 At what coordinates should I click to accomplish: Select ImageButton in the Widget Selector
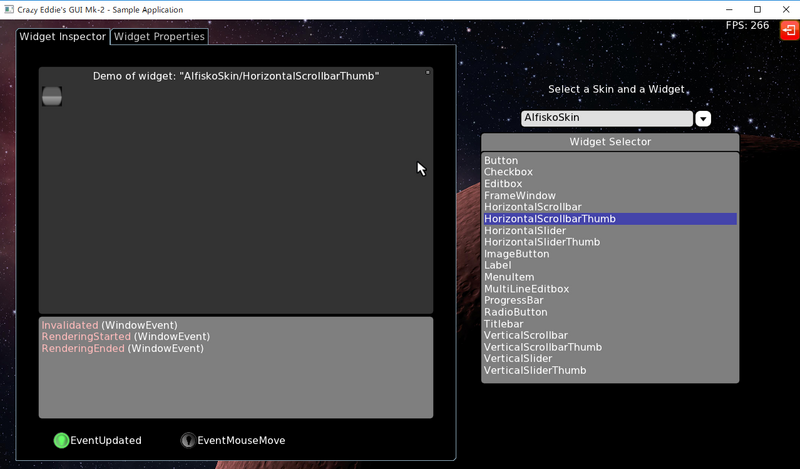coord(516,254)
